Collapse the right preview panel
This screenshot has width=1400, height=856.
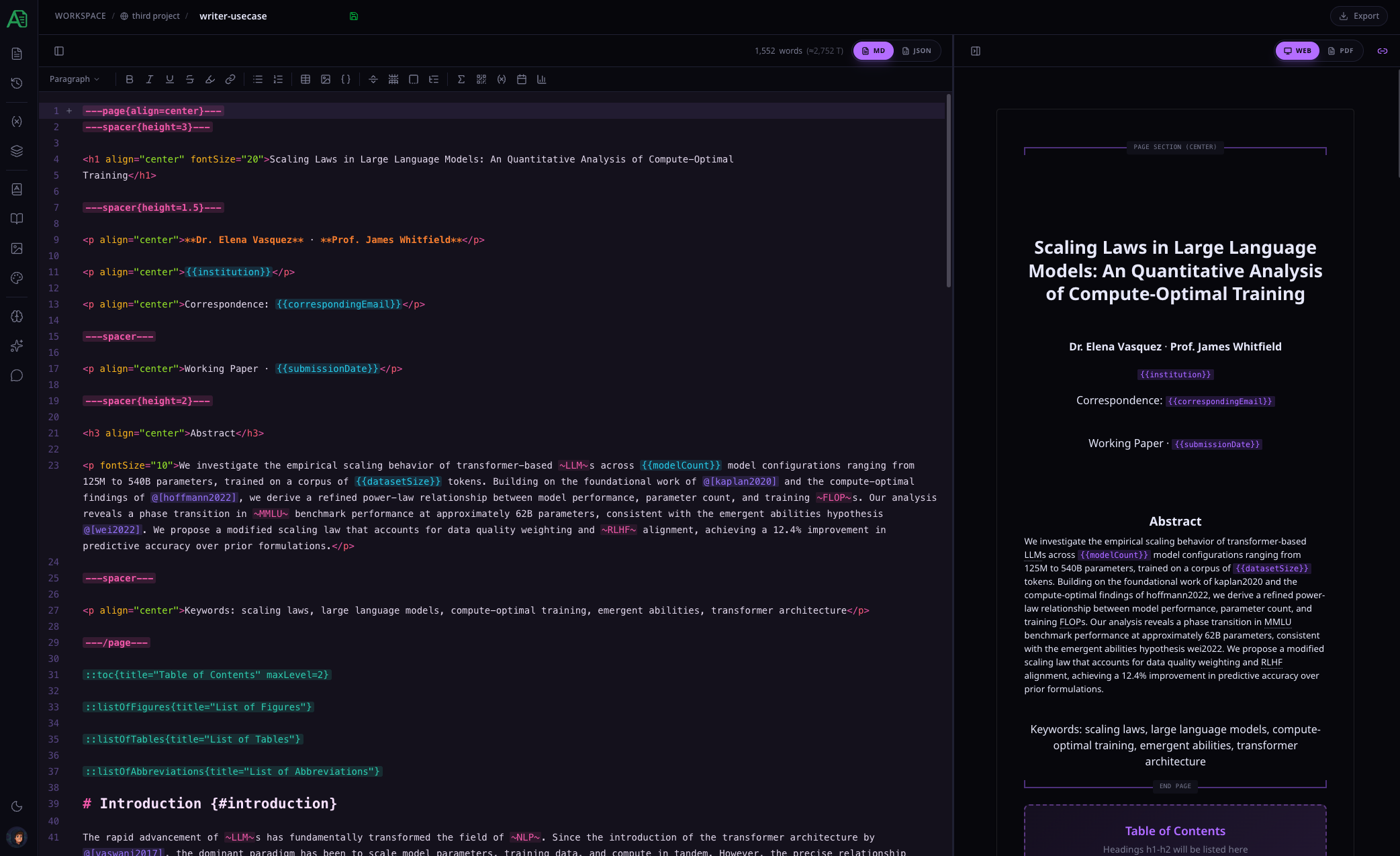click(976, 50)
